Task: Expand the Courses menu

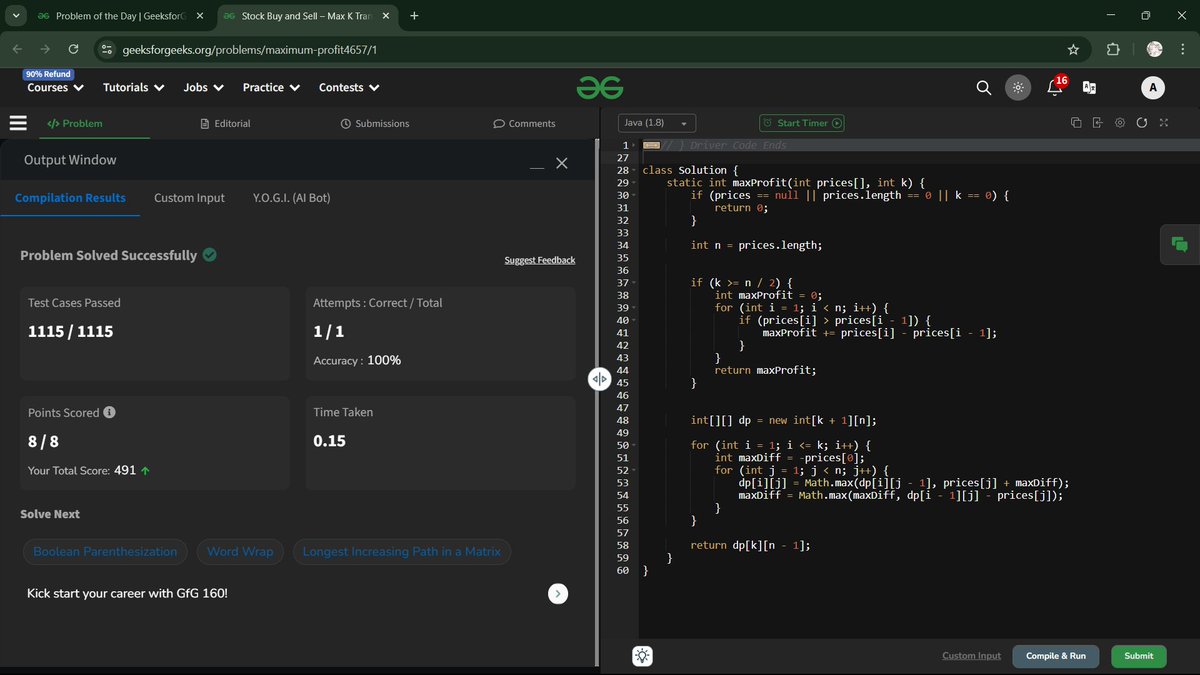Action: click(x=55, y=88)
